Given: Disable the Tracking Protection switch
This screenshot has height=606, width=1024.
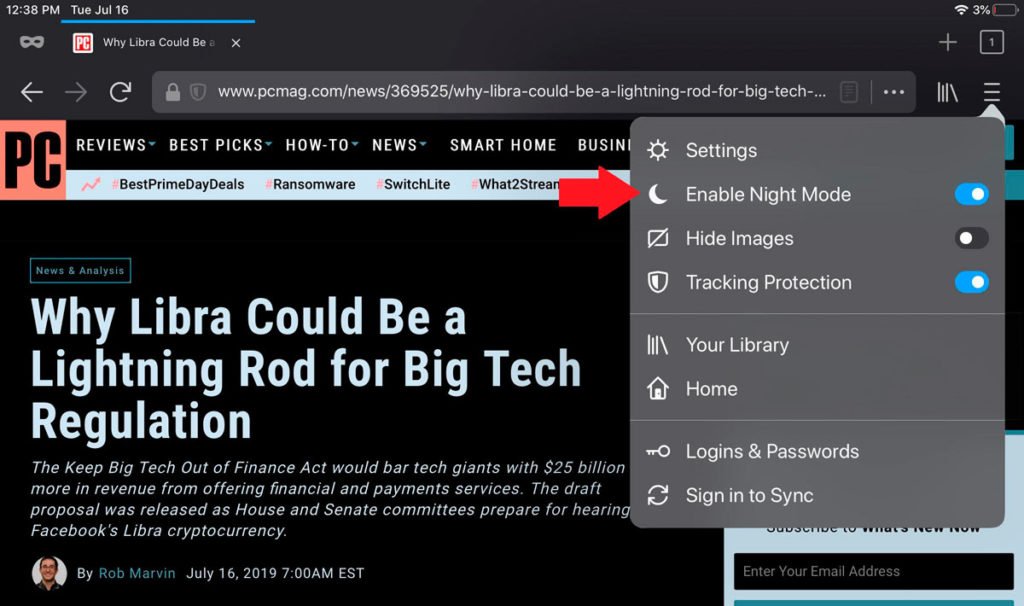Looking at the screenshot, I should click(971, 282).
